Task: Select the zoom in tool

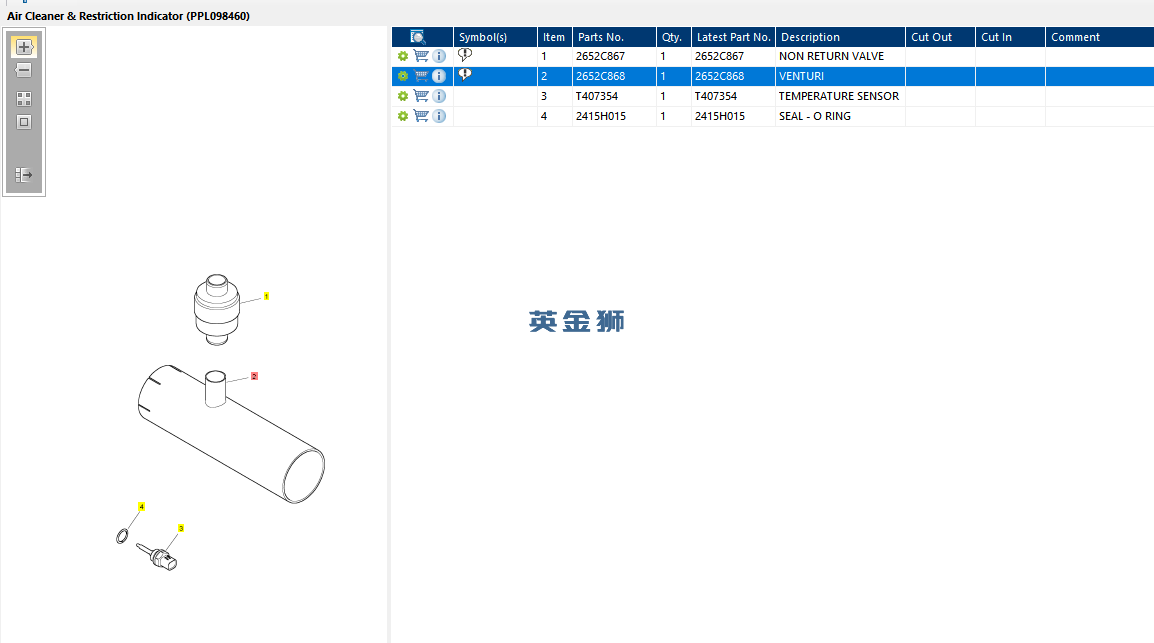Action: [x=24, y=47]
